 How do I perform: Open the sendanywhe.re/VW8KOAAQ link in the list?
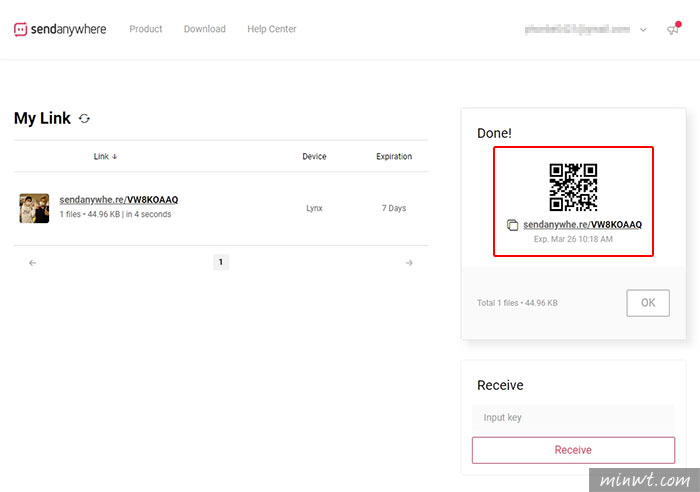[119, 200]
